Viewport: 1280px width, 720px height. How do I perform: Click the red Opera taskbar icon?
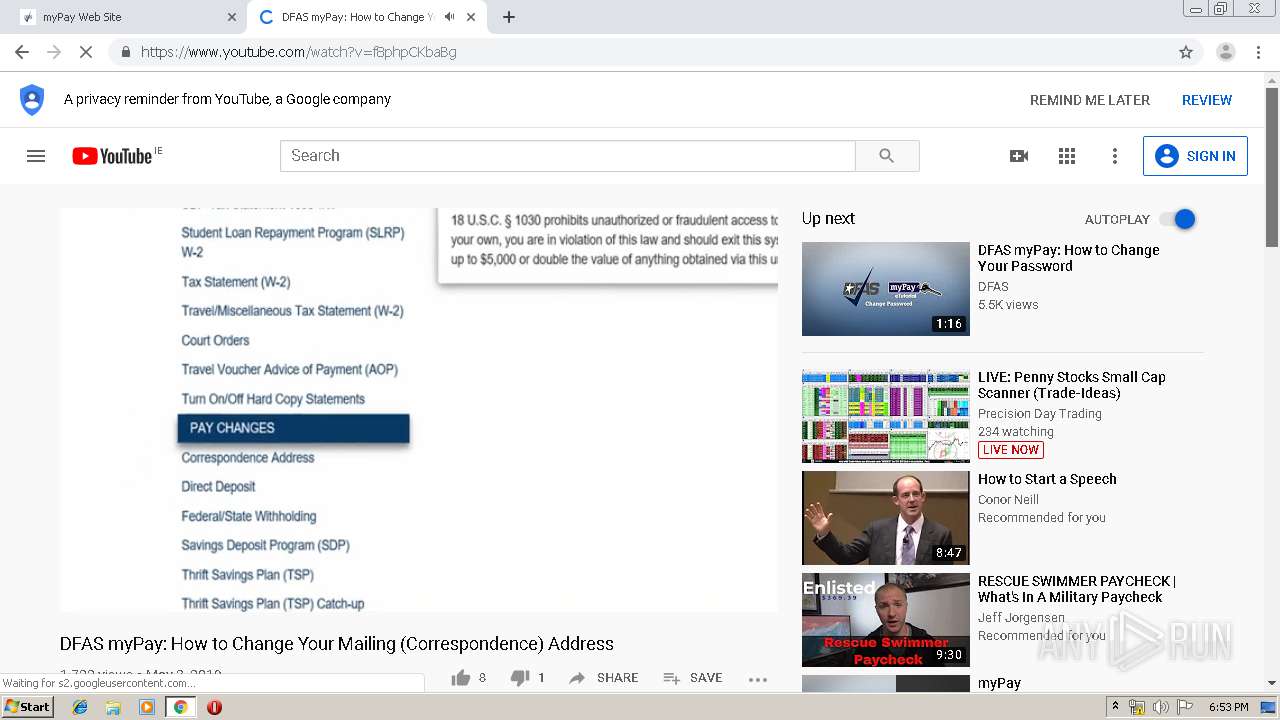(x=214, y=707)
